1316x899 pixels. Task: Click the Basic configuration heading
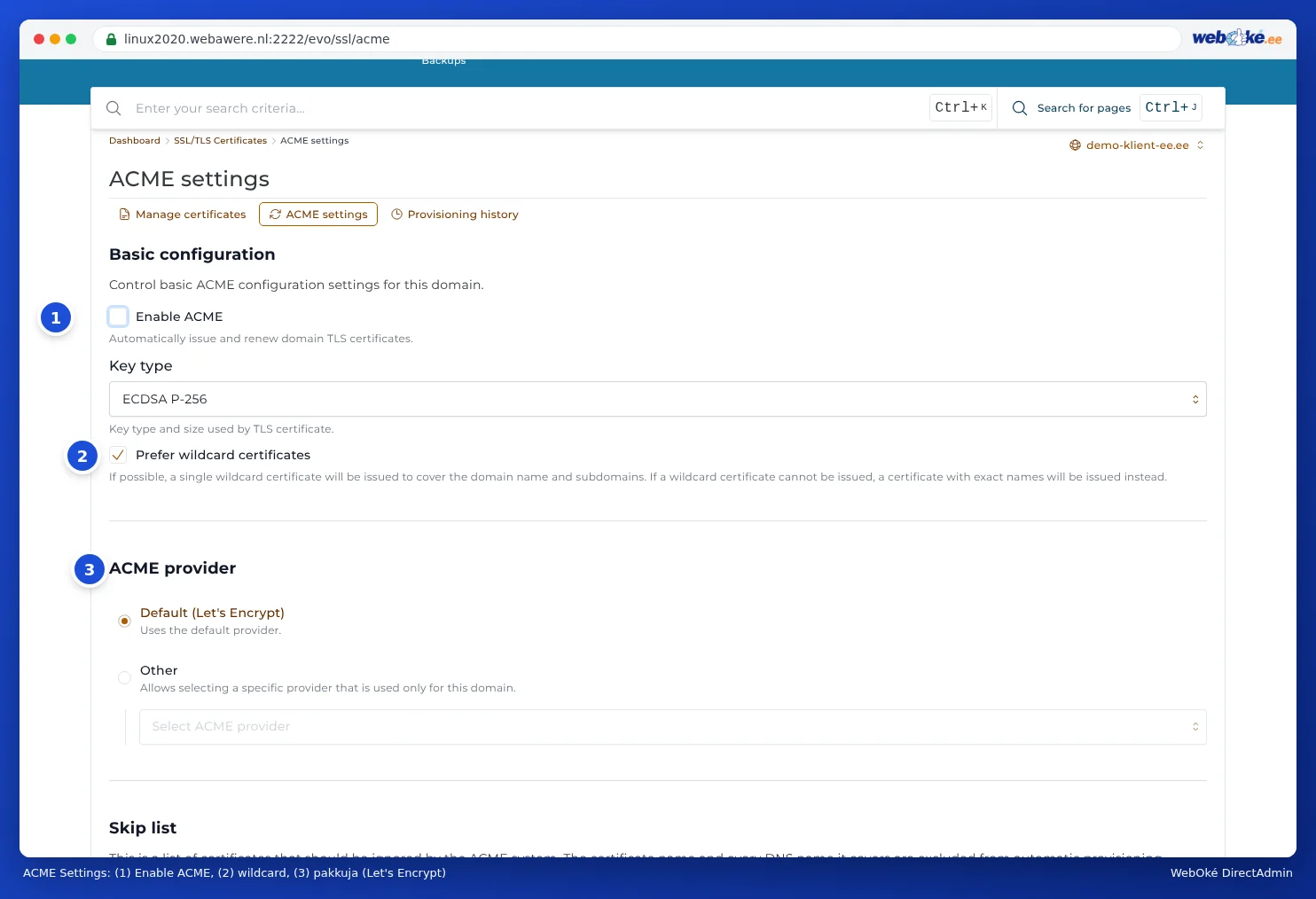(192, 254)
